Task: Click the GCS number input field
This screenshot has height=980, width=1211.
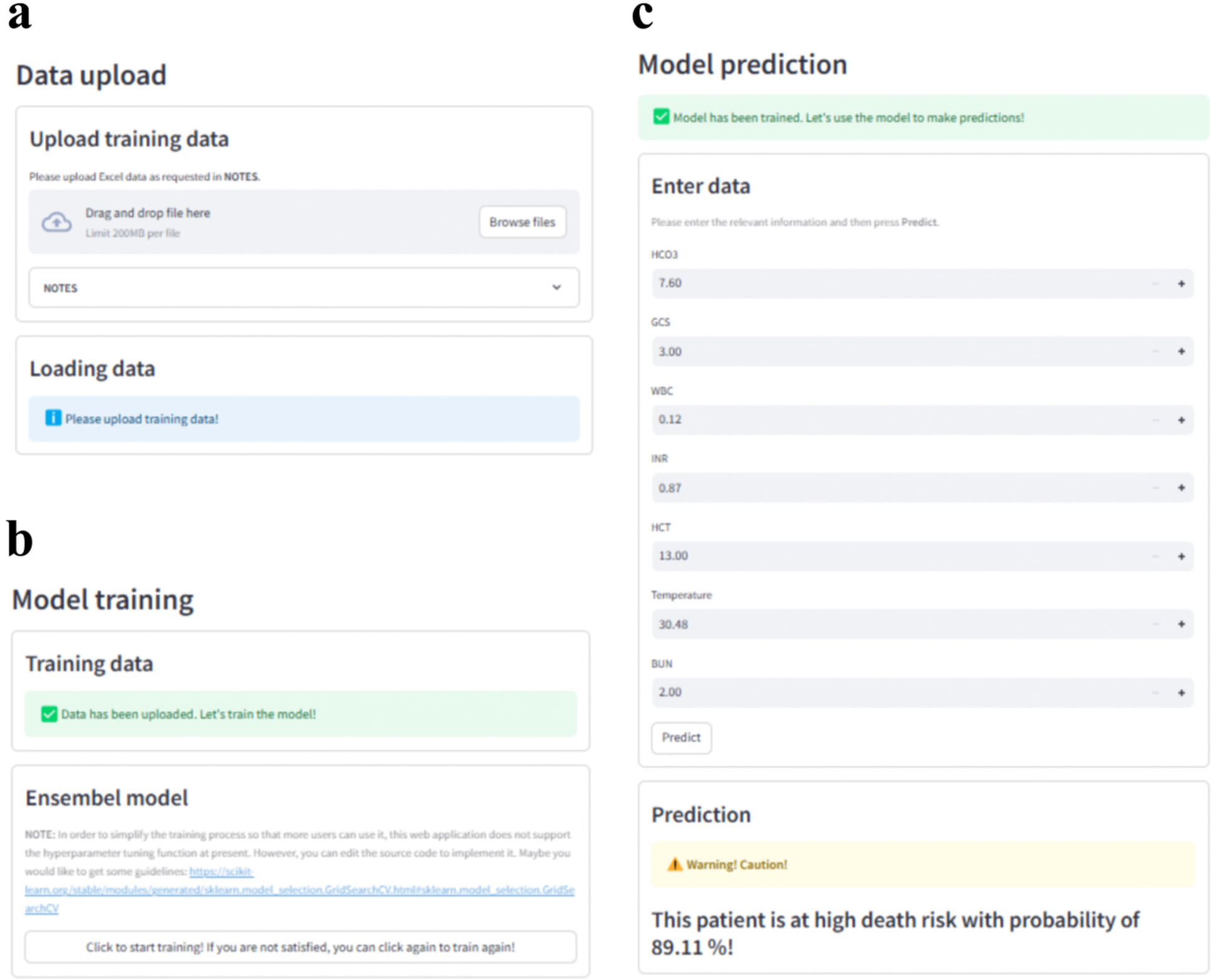Action: (897, 352)
